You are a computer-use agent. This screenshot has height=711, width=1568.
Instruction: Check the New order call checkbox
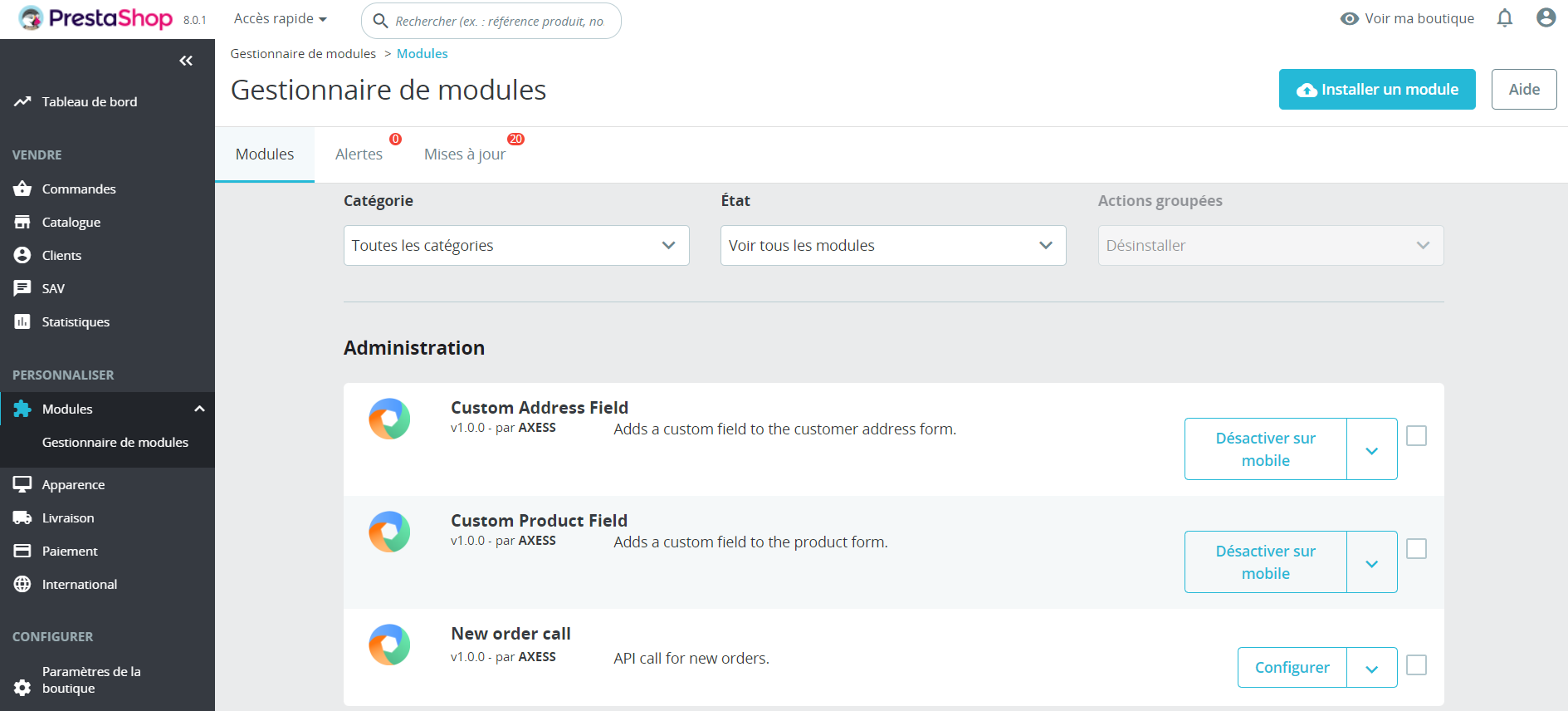coord(1416,665)
